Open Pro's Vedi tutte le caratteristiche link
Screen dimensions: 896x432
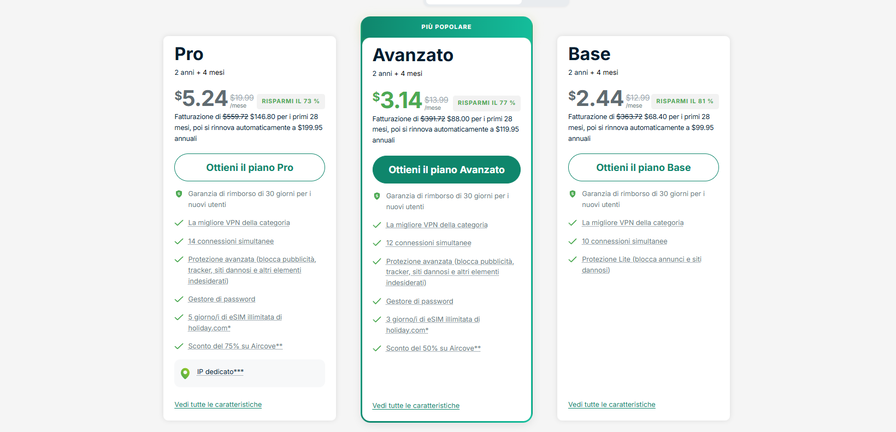218,404
